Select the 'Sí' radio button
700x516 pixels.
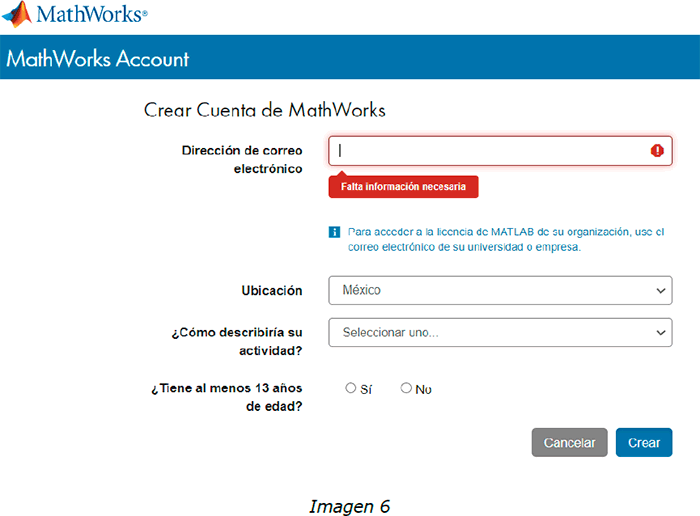tap(350, 388)
